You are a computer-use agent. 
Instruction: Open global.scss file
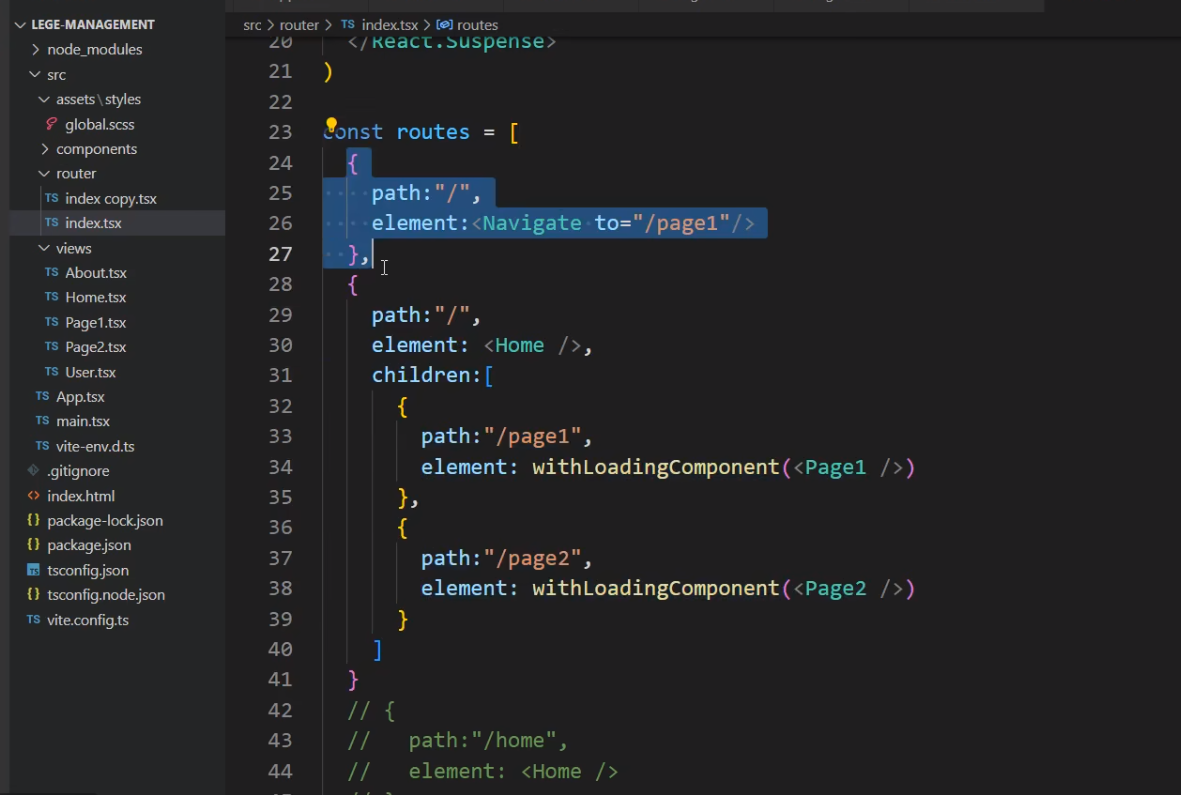99,124
